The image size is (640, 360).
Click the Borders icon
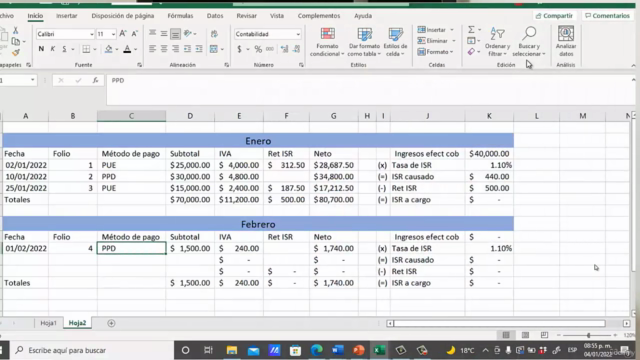86,49
